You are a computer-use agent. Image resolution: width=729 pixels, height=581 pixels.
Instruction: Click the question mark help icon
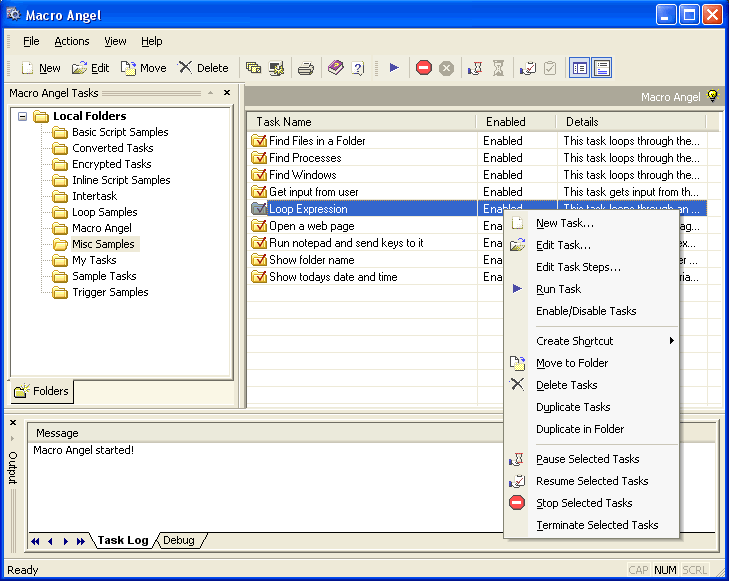tap(358, 69)
